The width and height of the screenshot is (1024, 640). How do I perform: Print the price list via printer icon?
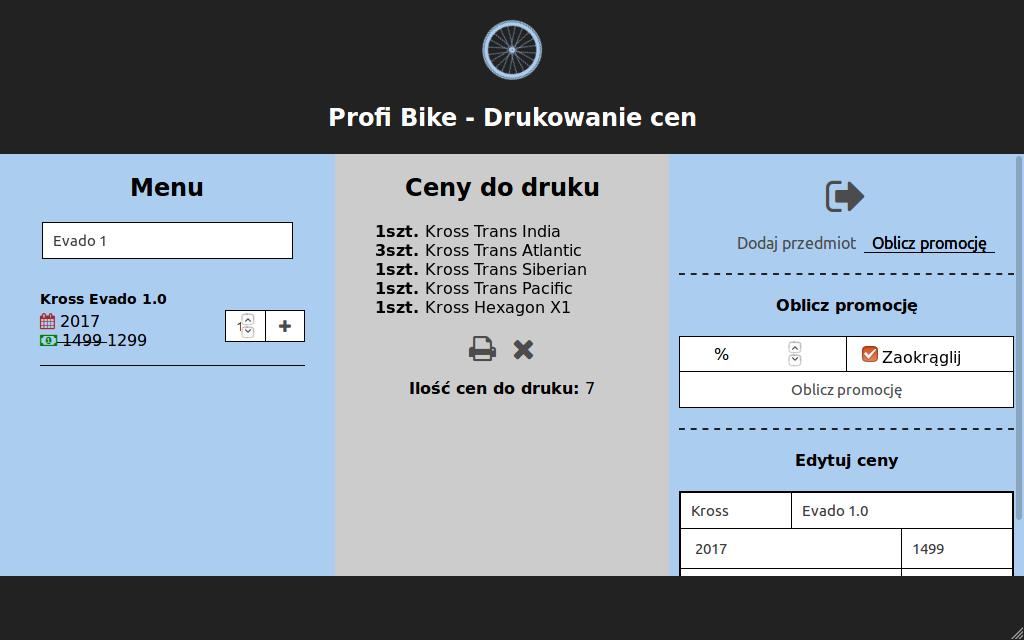(x=483, y=349)
